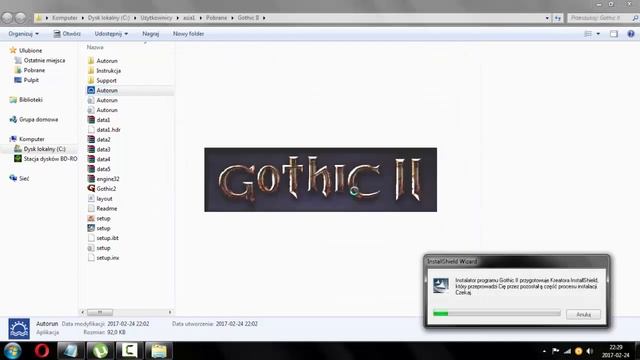The image size is (640, 360).
Task: Click Gothic II breadcrumb in address bar
Action: pos(248,18)
